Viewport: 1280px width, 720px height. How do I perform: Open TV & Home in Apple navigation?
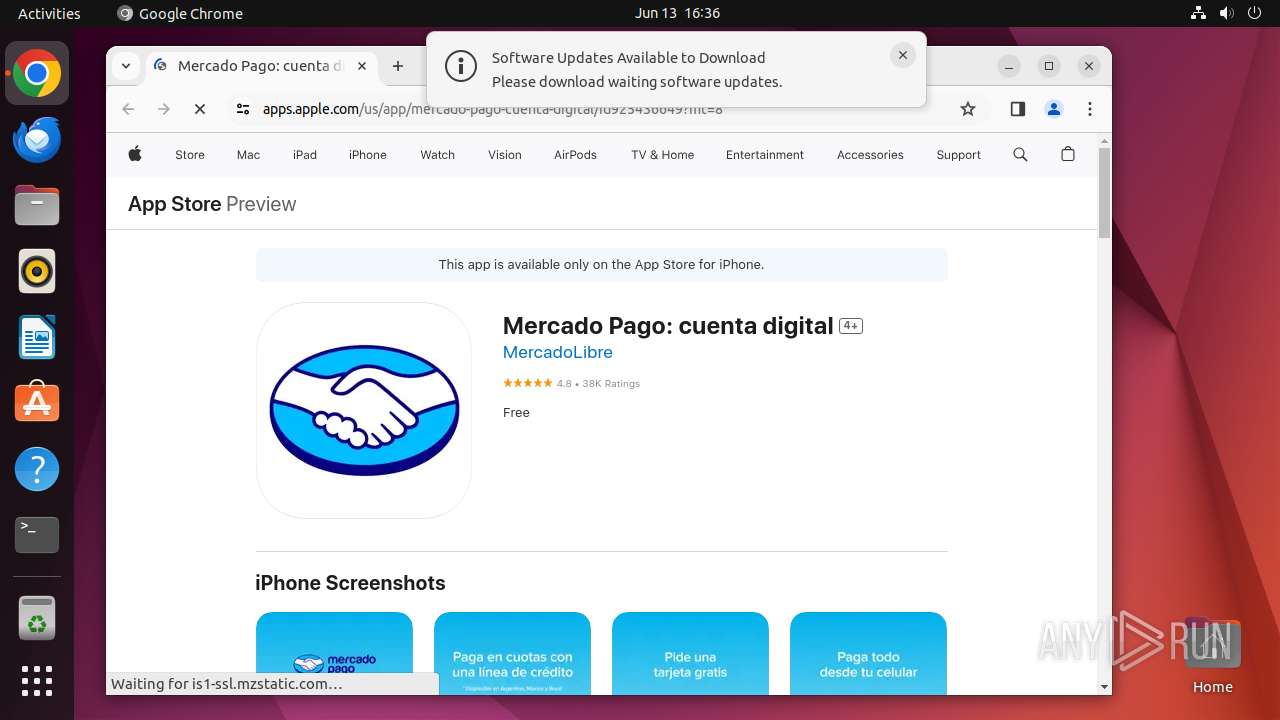point(663,155)
